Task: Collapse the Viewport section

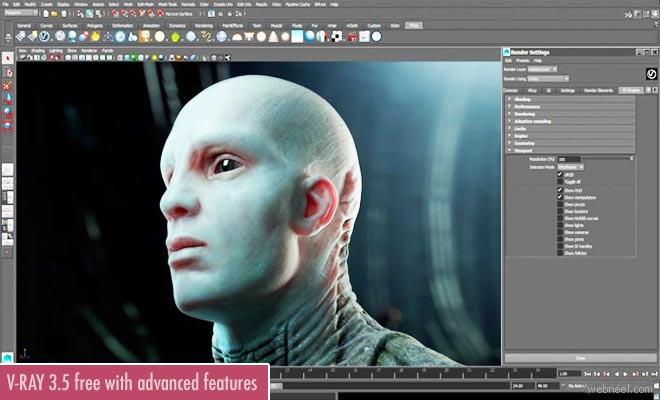Action: click(570, 150)
